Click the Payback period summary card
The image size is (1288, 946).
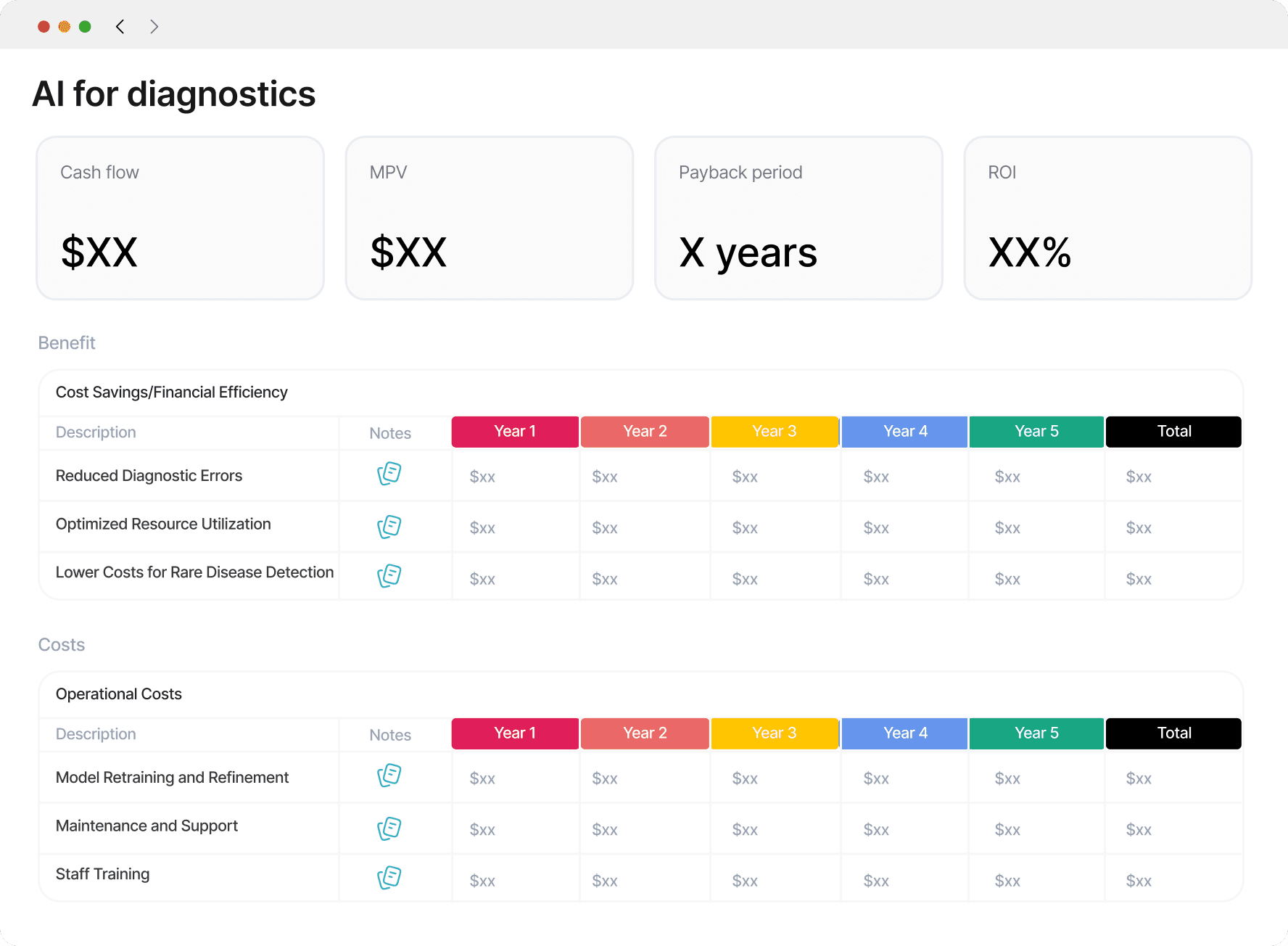coord(798,218)
